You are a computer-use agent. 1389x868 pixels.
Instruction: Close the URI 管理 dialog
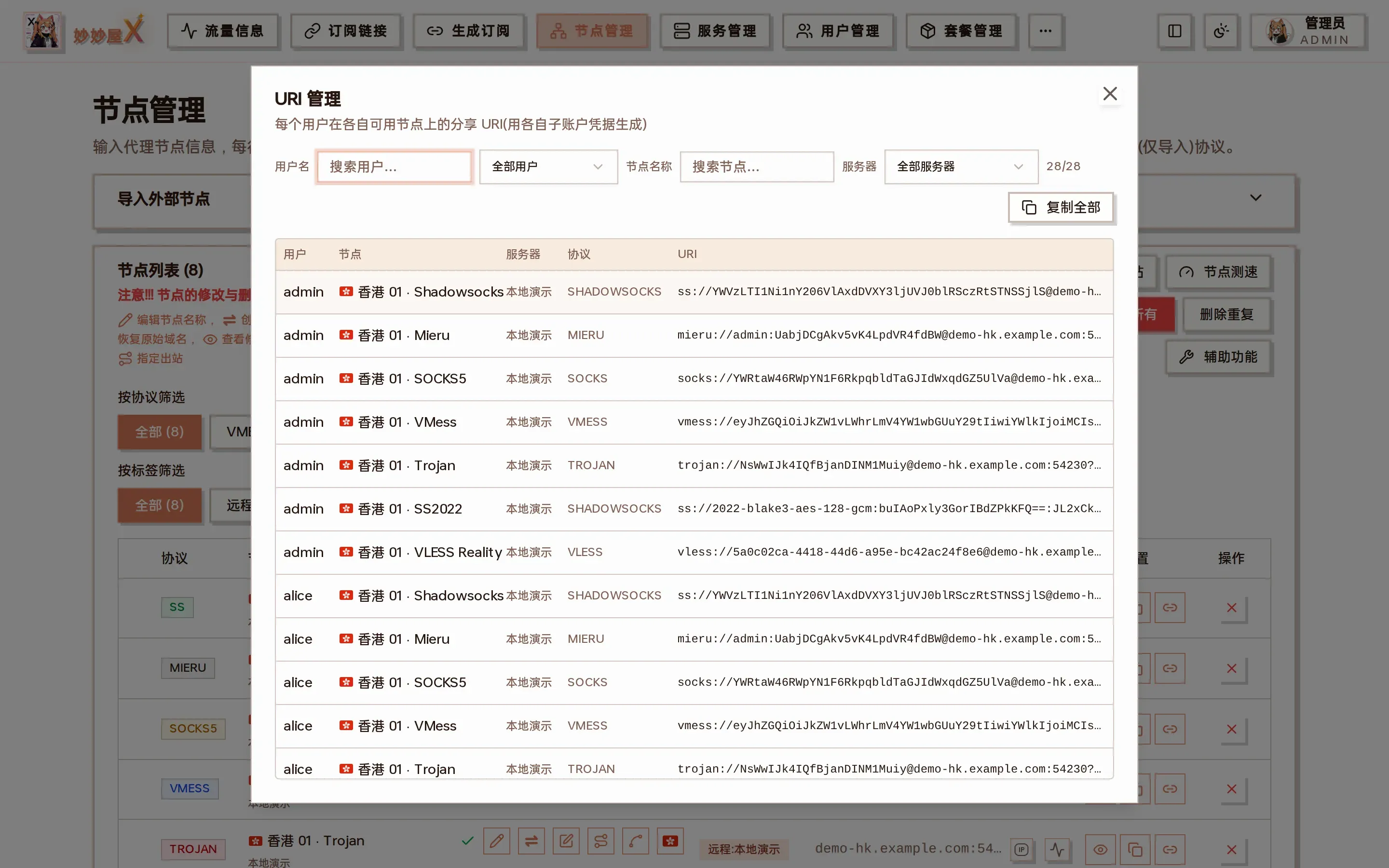(1109, 94)
